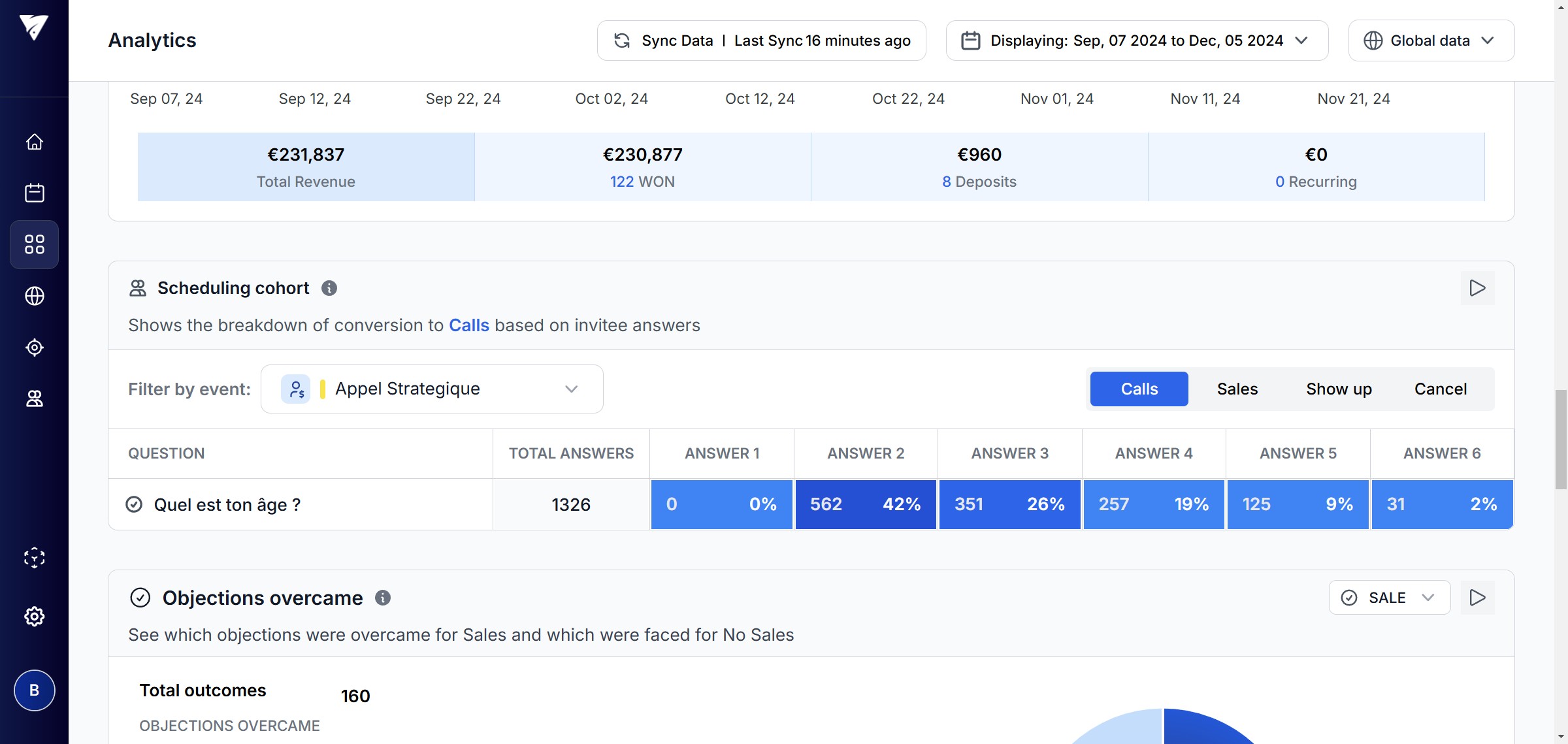This screenshot has height=744, width=1568.
Task: Open the target crosshair icon in sidebar
Action: coord(34,348)
